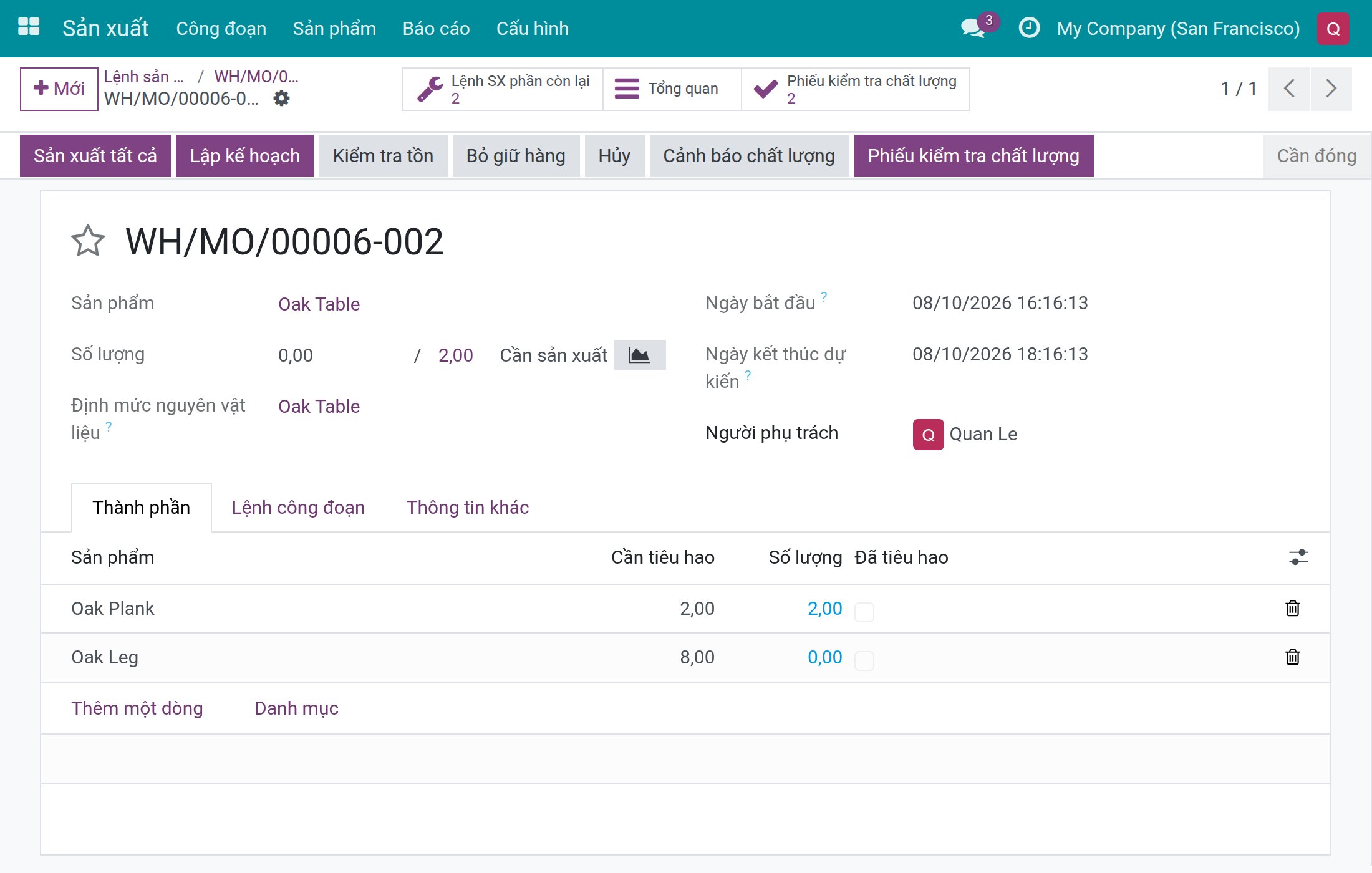Show help for Định mức nguyên vật liệu

pos(109,427)
